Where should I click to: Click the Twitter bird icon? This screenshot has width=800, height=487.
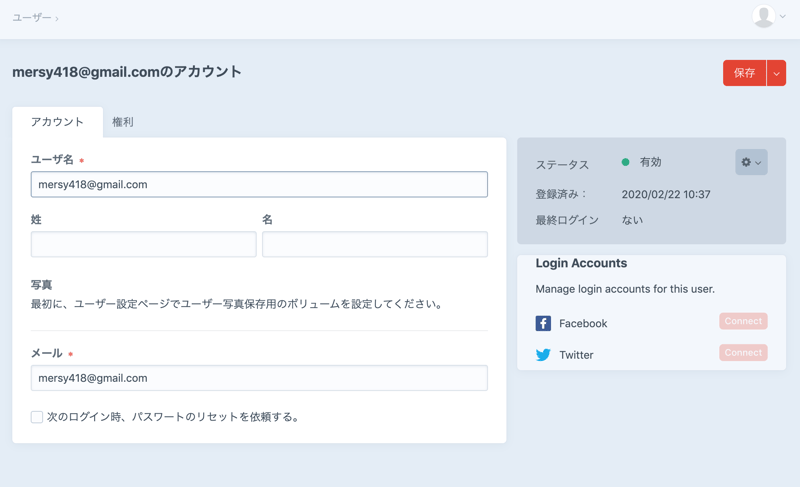543,355
